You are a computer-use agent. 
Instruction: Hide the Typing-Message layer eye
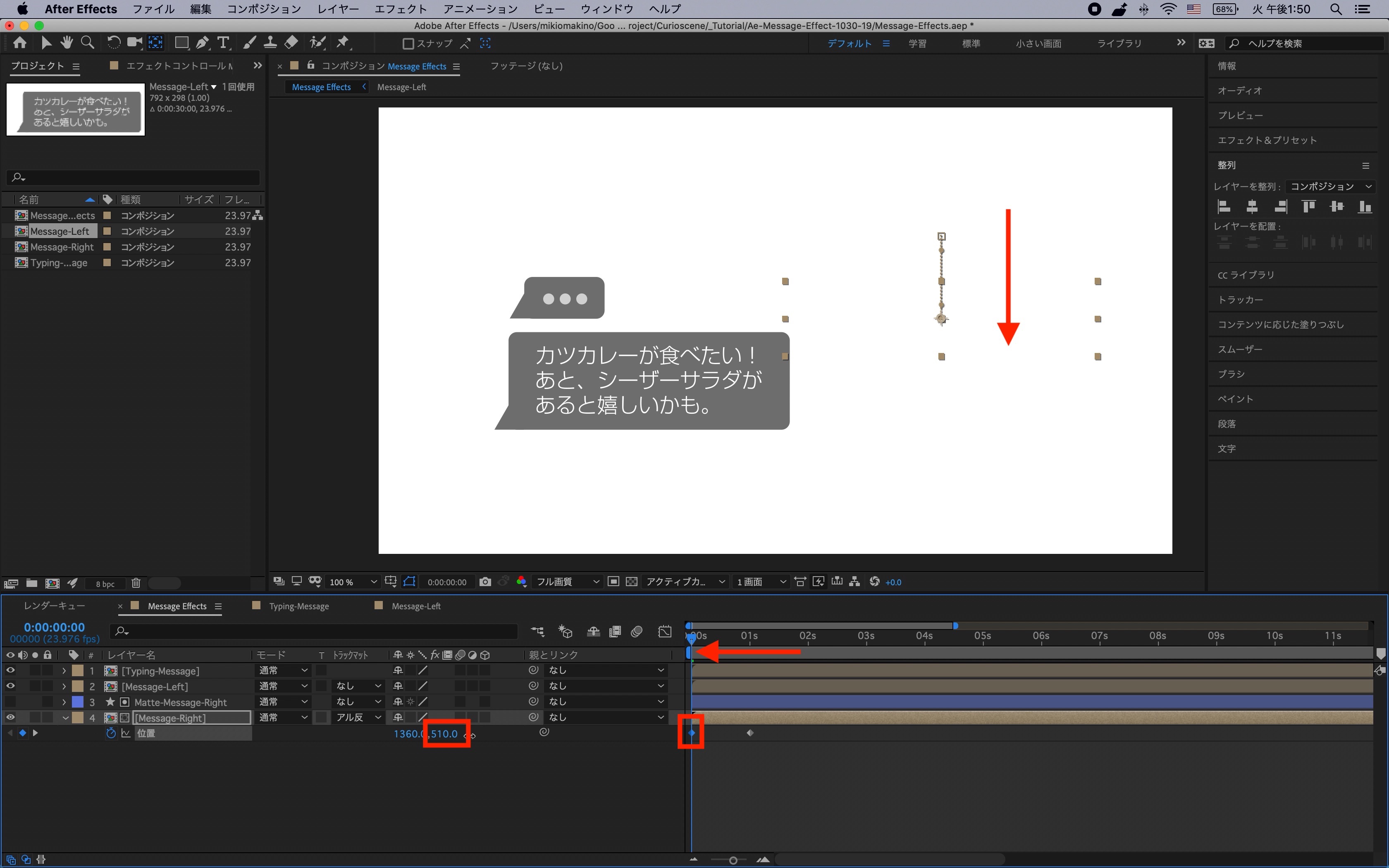pyautogui.click(x=10, y=670)
